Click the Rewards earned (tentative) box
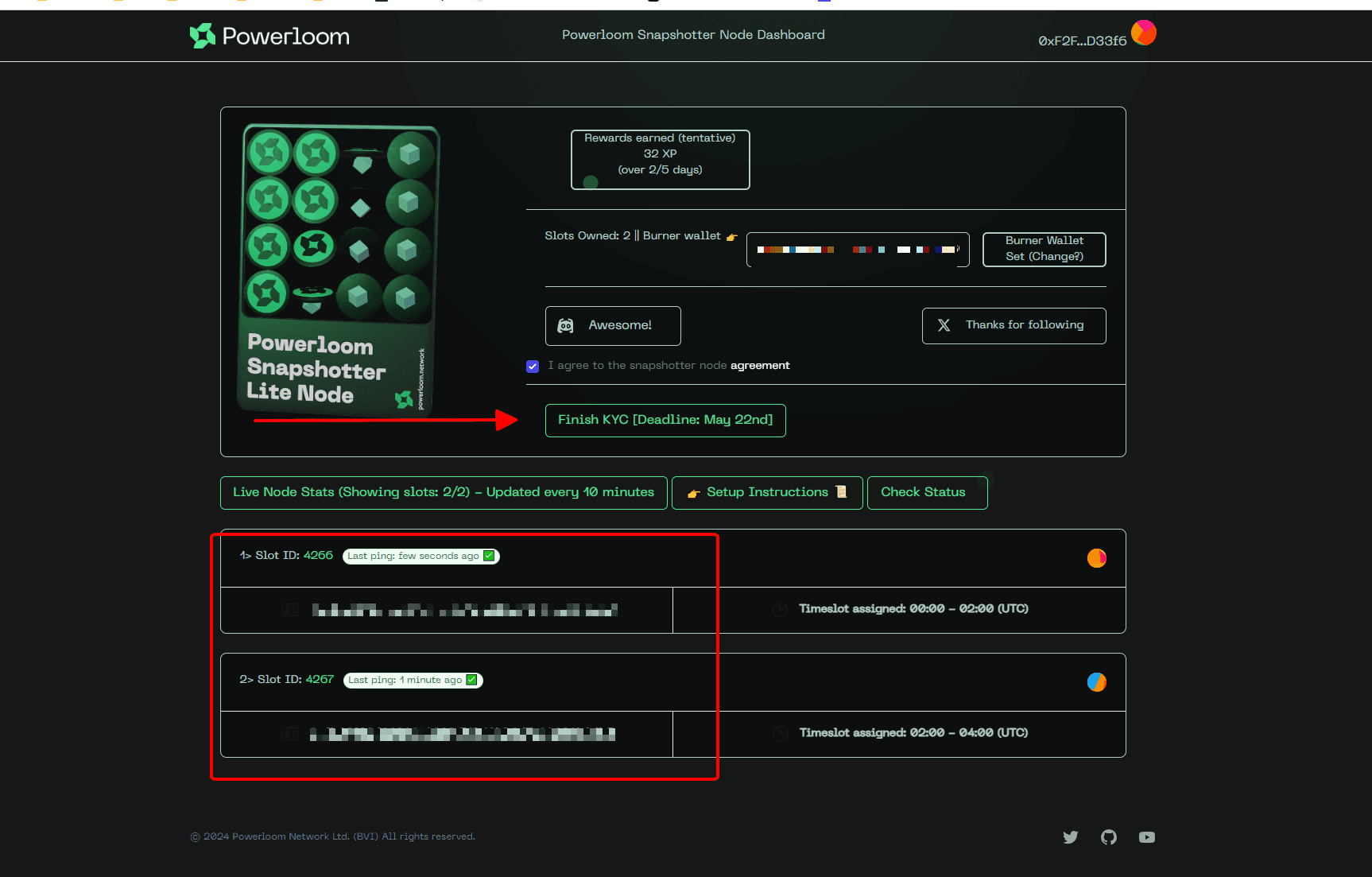 (660, 160)
